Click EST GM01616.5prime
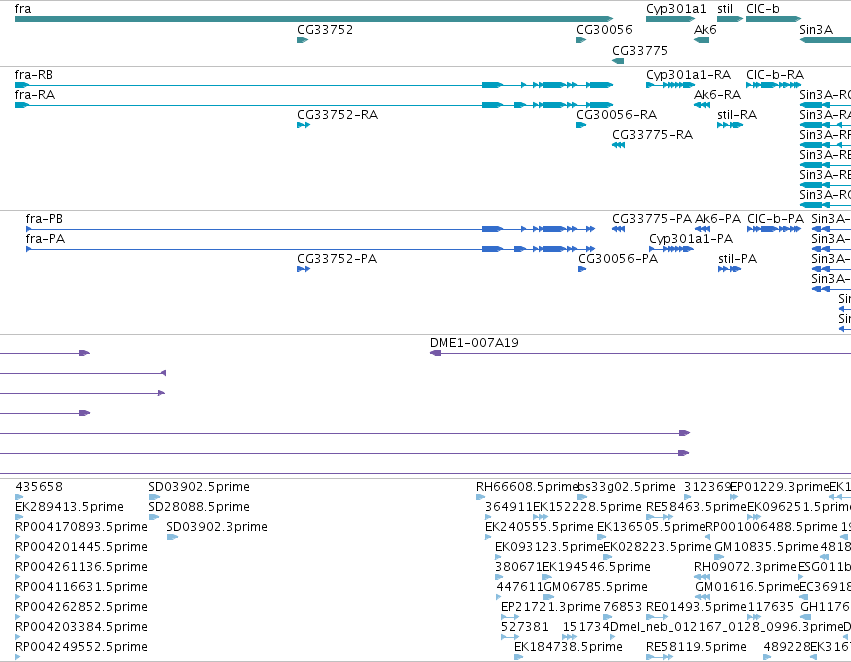 [x=747, y=587]
